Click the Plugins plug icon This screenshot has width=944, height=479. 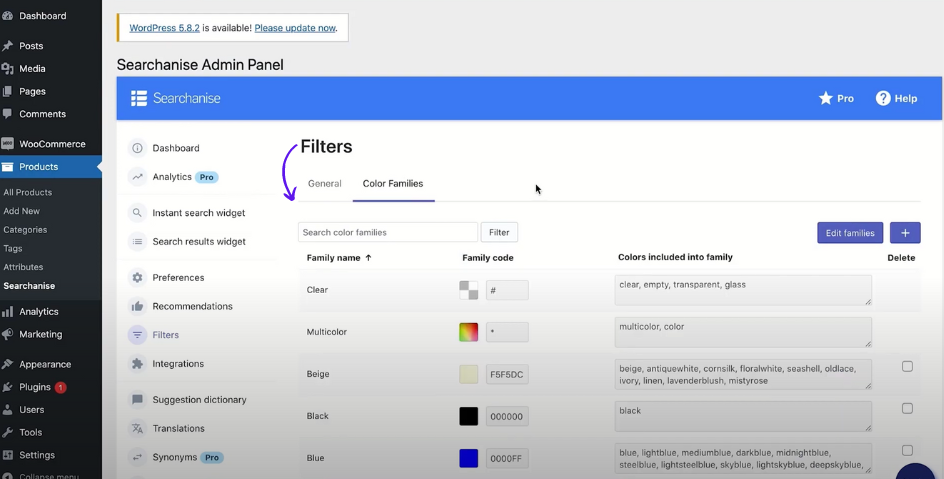(7, 387)
